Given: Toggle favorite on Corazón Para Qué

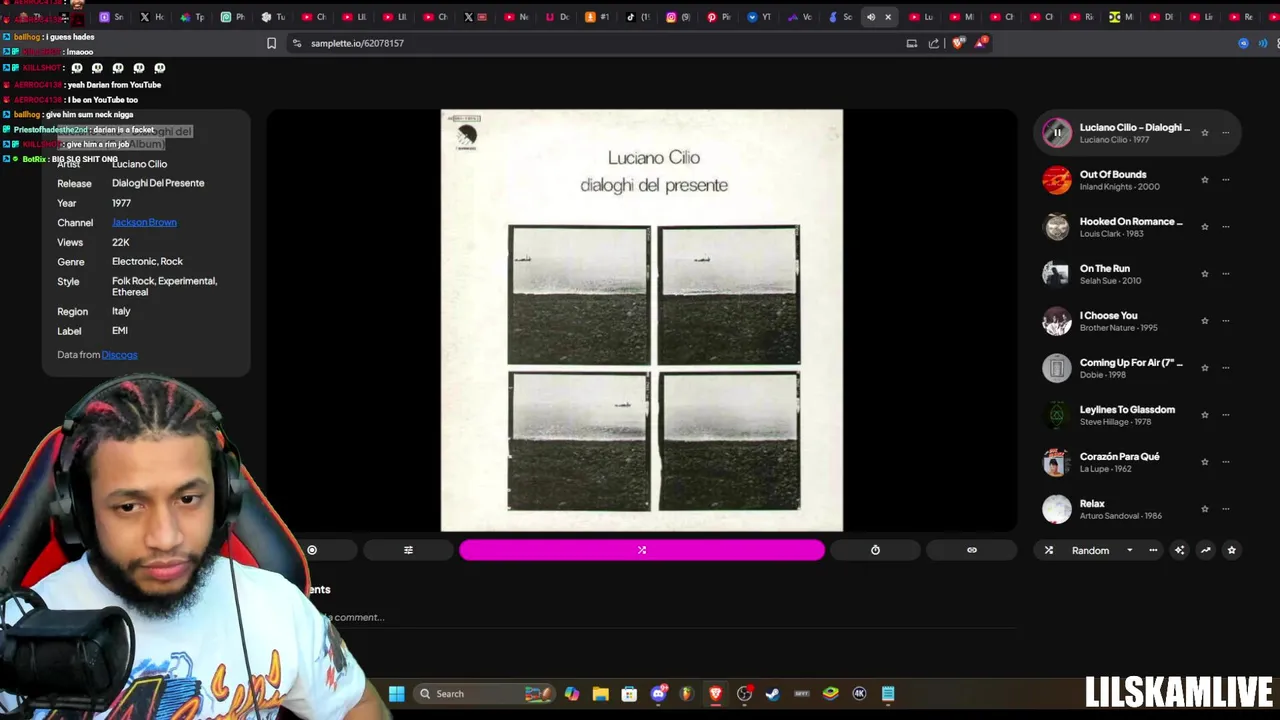Looking at the screenshot, I should click(x=1205, y=462).
